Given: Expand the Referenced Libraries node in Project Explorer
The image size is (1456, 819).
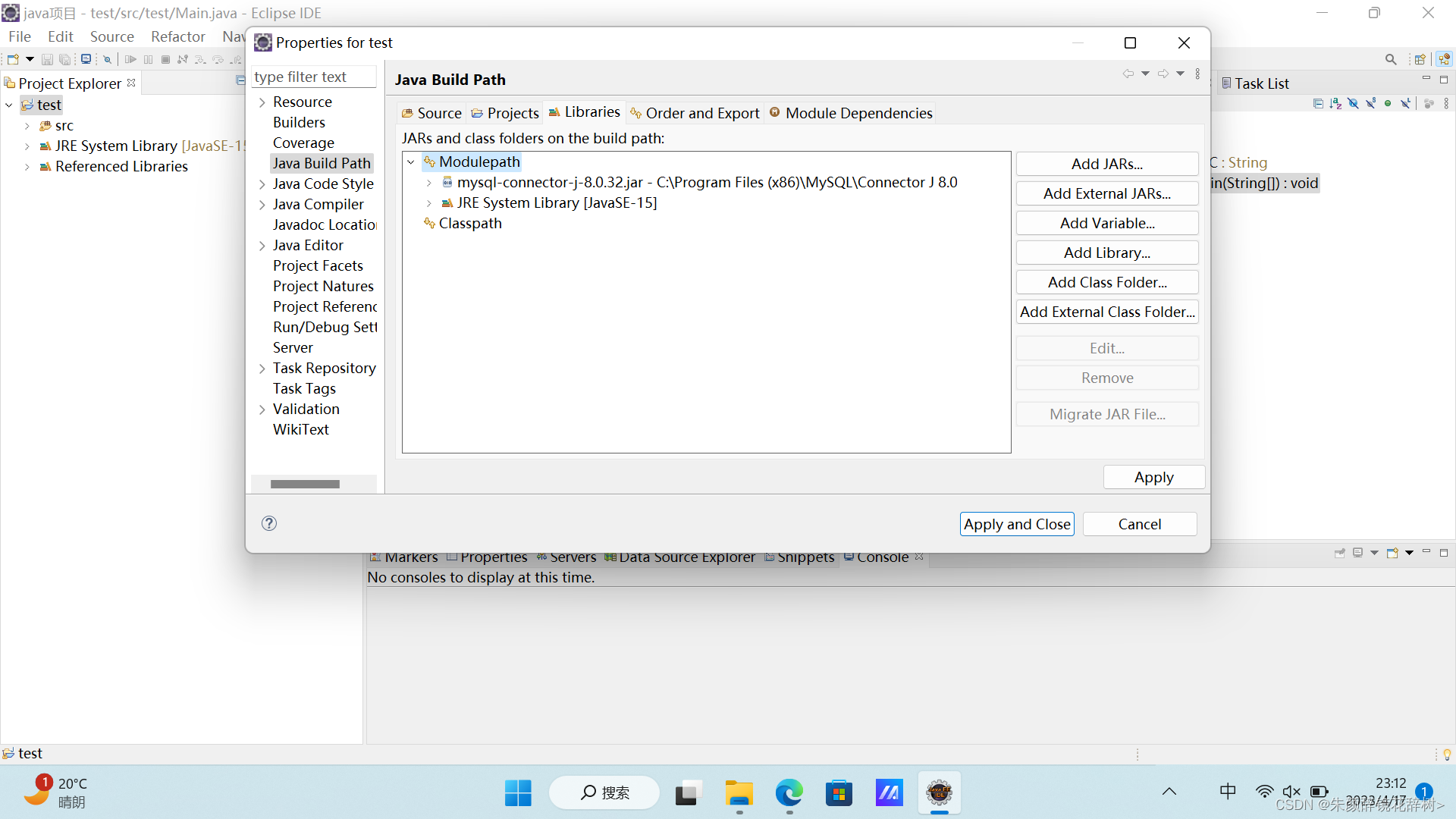Looking at the screenshot, I should [x=27, y=167].
